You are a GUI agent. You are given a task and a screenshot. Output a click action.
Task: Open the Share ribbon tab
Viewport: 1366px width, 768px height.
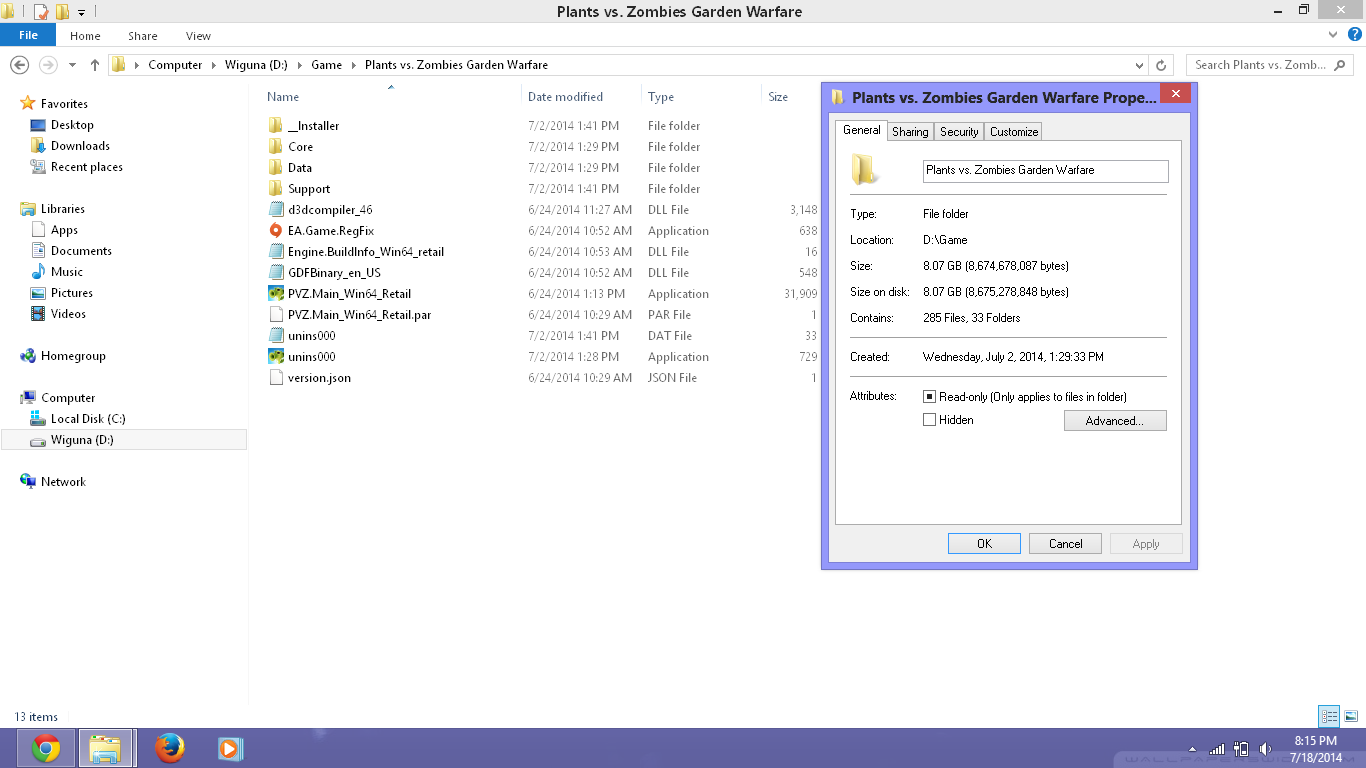coord(143,36)
